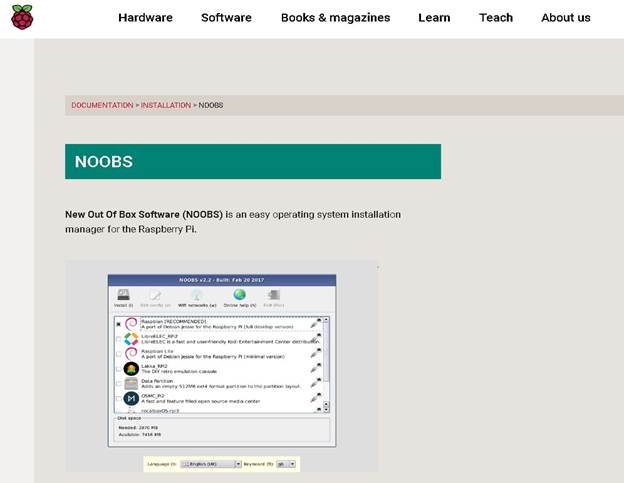The image size is (624, 483).
Task: Click the Exit icon in NOOBS toolbar
Action: (274, 295)
